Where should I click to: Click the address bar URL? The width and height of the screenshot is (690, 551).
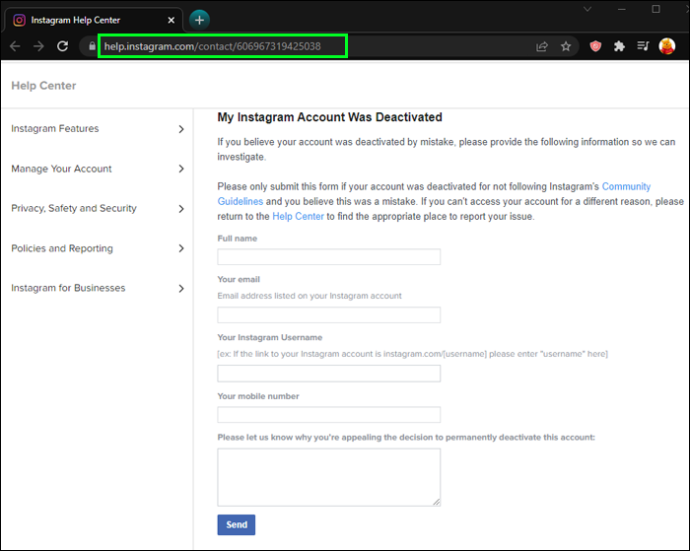tap(212, 46)
